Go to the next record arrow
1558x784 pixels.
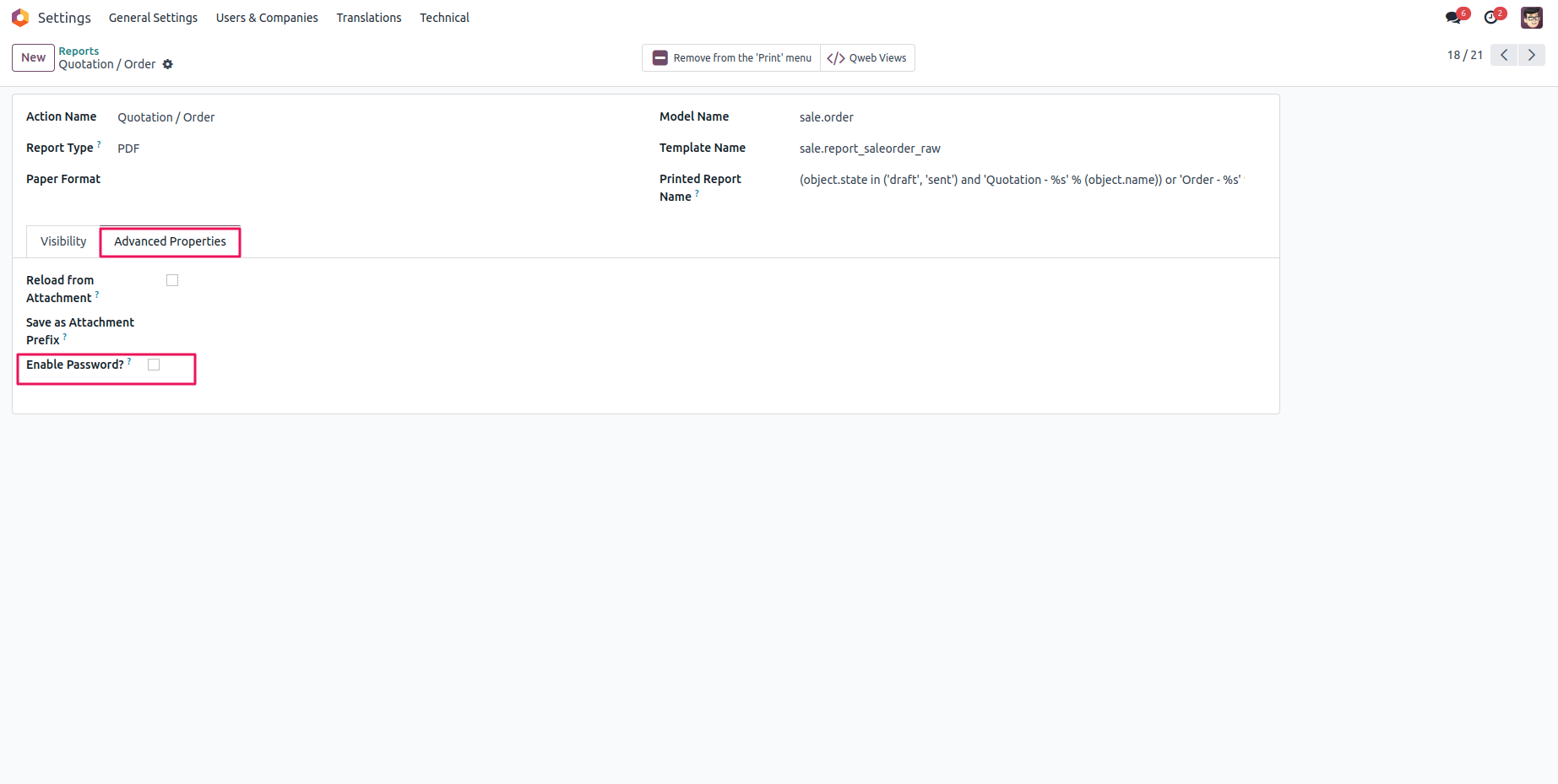[1532, 55]
